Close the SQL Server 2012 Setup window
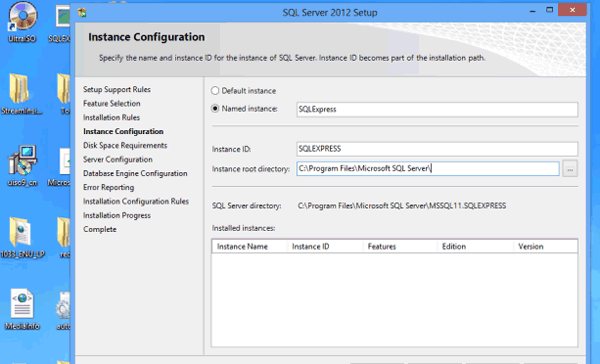Screen dimensions: 600x364 click(x=572, y=10)
